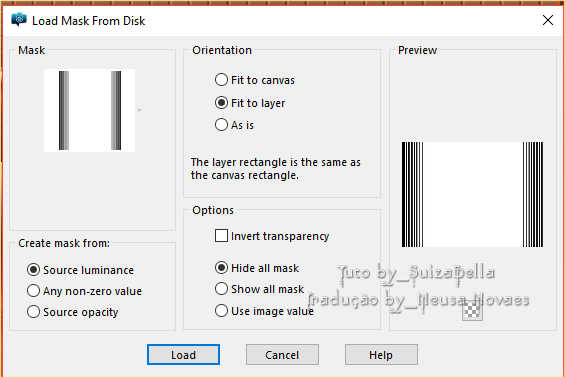Open the Help button
The height and width of the screenshot is (378, 565).
[381, 355]
